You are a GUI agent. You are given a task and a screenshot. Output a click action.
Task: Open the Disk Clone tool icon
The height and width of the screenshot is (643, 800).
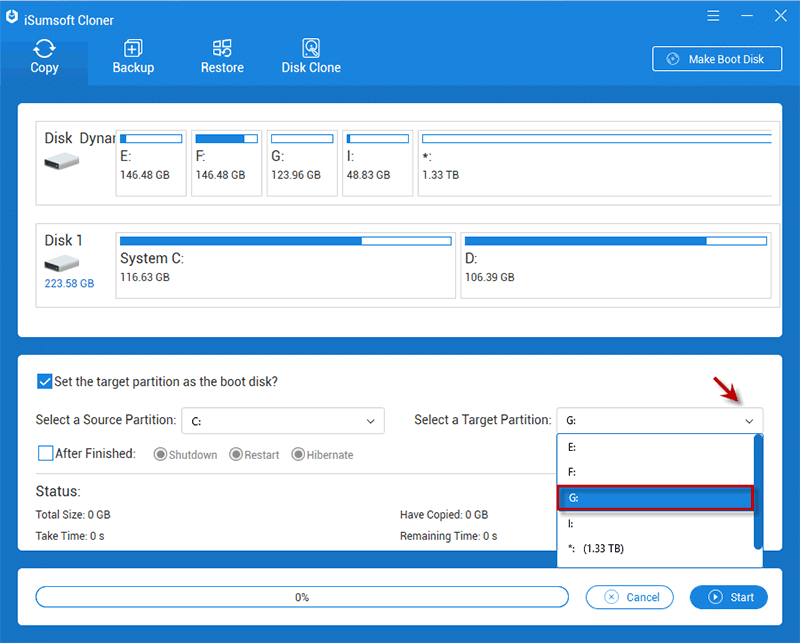pyautogui.click(x=311, y=49)
